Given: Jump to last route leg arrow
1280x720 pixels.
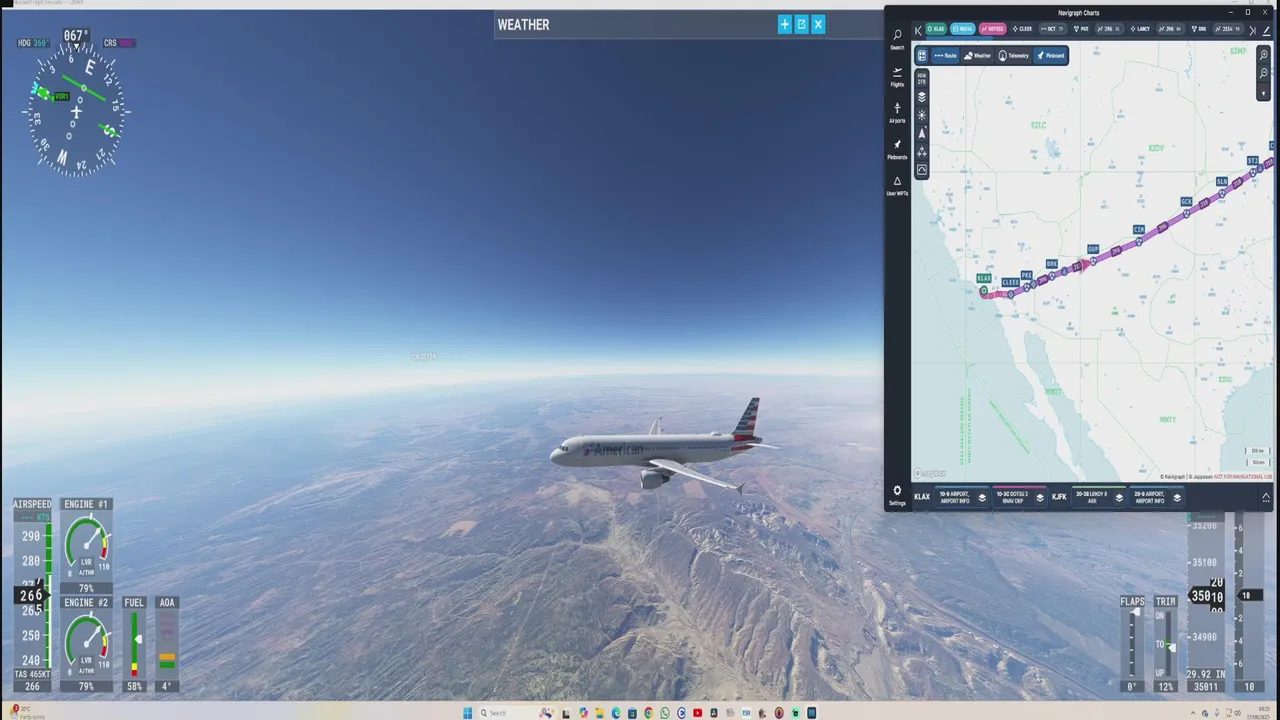Looking at the screenshot, I should (x=1252, y=31).
